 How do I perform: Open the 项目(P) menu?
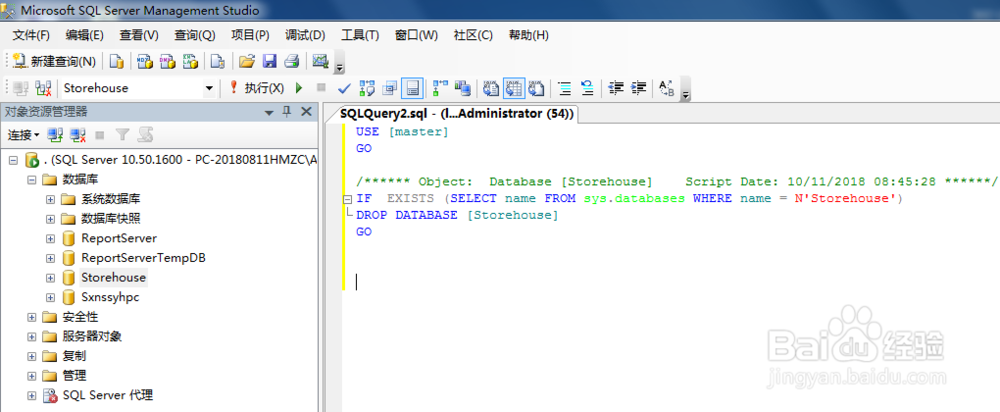250,35
